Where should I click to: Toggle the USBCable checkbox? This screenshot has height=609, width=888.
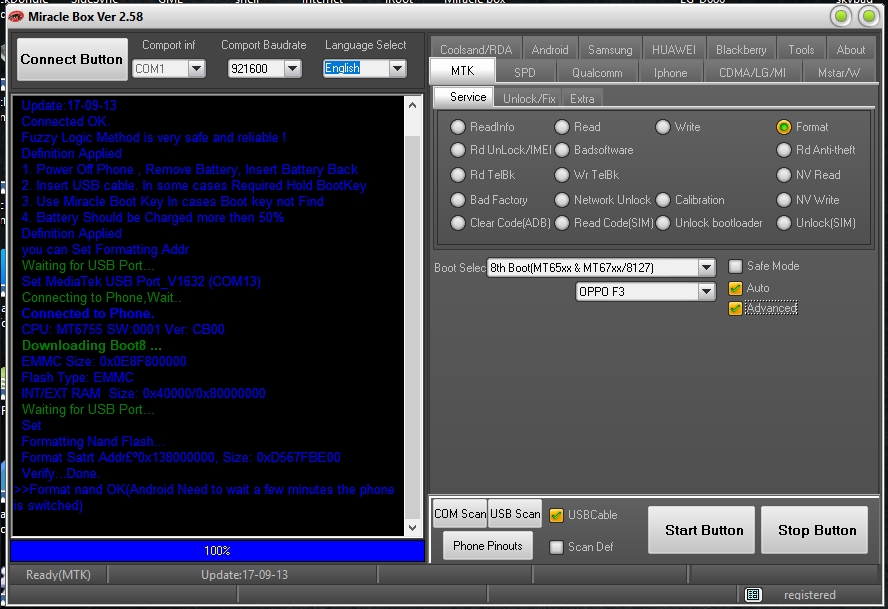(557, 515)
